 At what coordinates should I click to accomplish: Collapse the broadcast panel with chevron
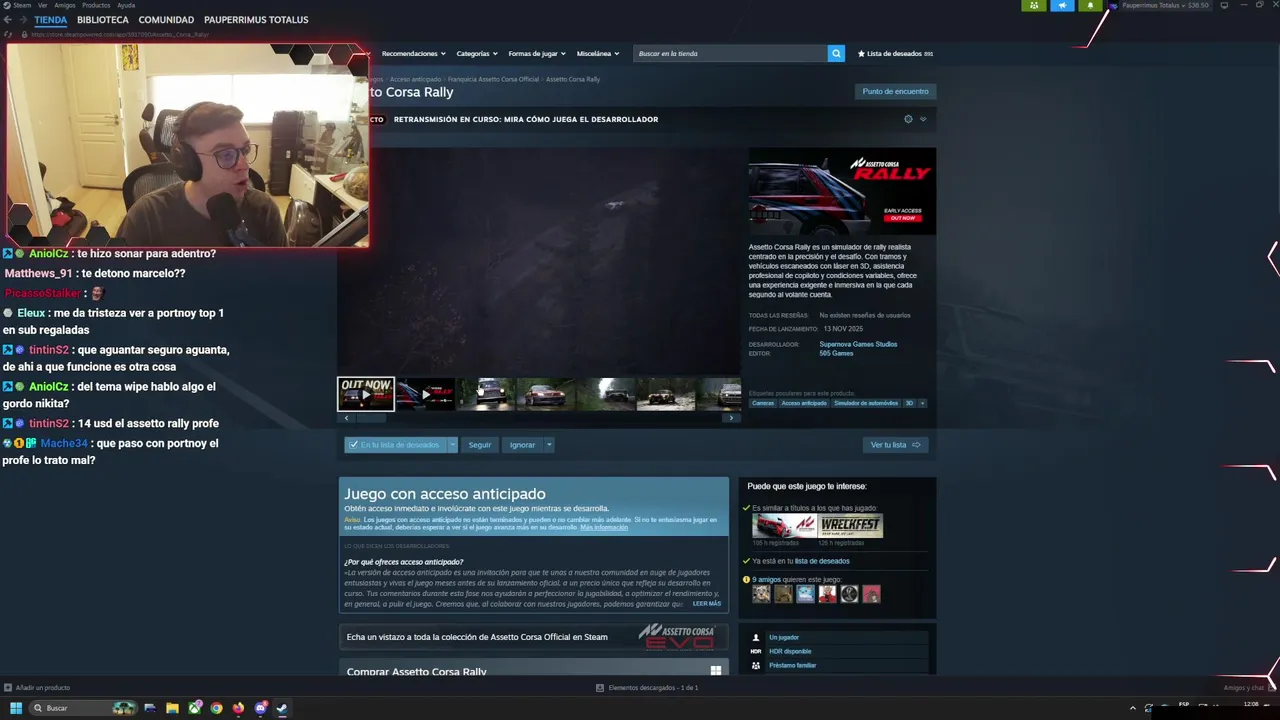[923, 119]
